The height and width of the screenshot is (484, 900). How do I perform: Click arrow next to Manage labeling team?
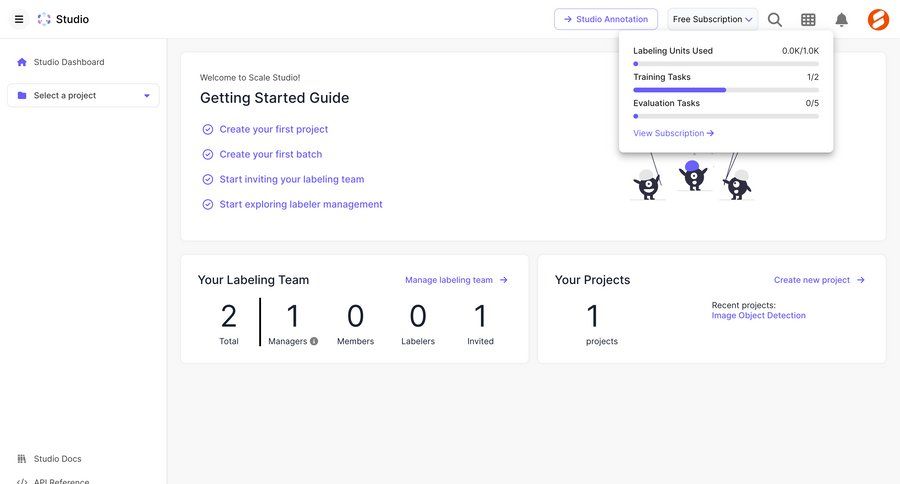point(503,280)
